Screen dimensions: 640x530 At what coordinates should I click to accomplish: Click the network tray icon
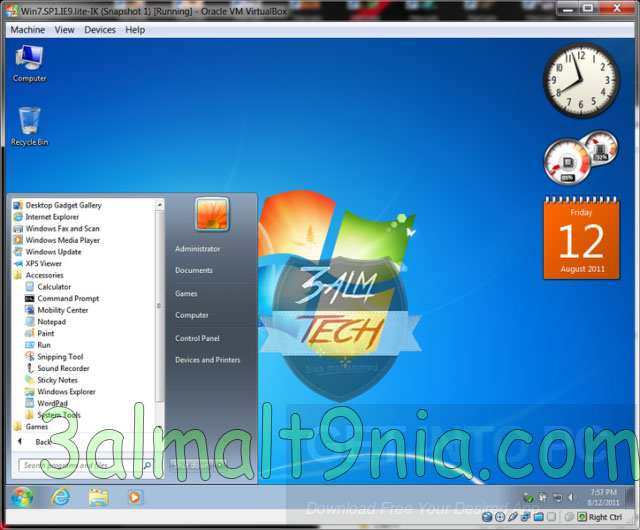(x=557, y=497)
